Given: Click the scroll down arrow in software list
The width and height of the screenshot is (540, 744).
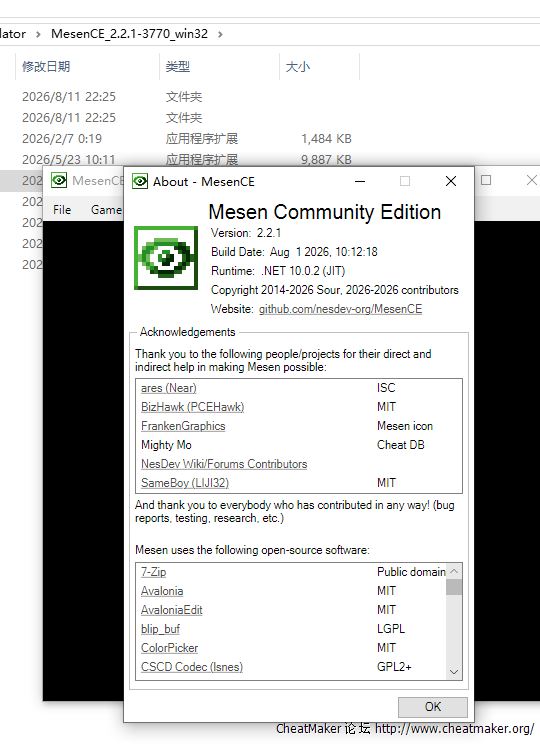Looking at the screenshot, I should [454, 672].
